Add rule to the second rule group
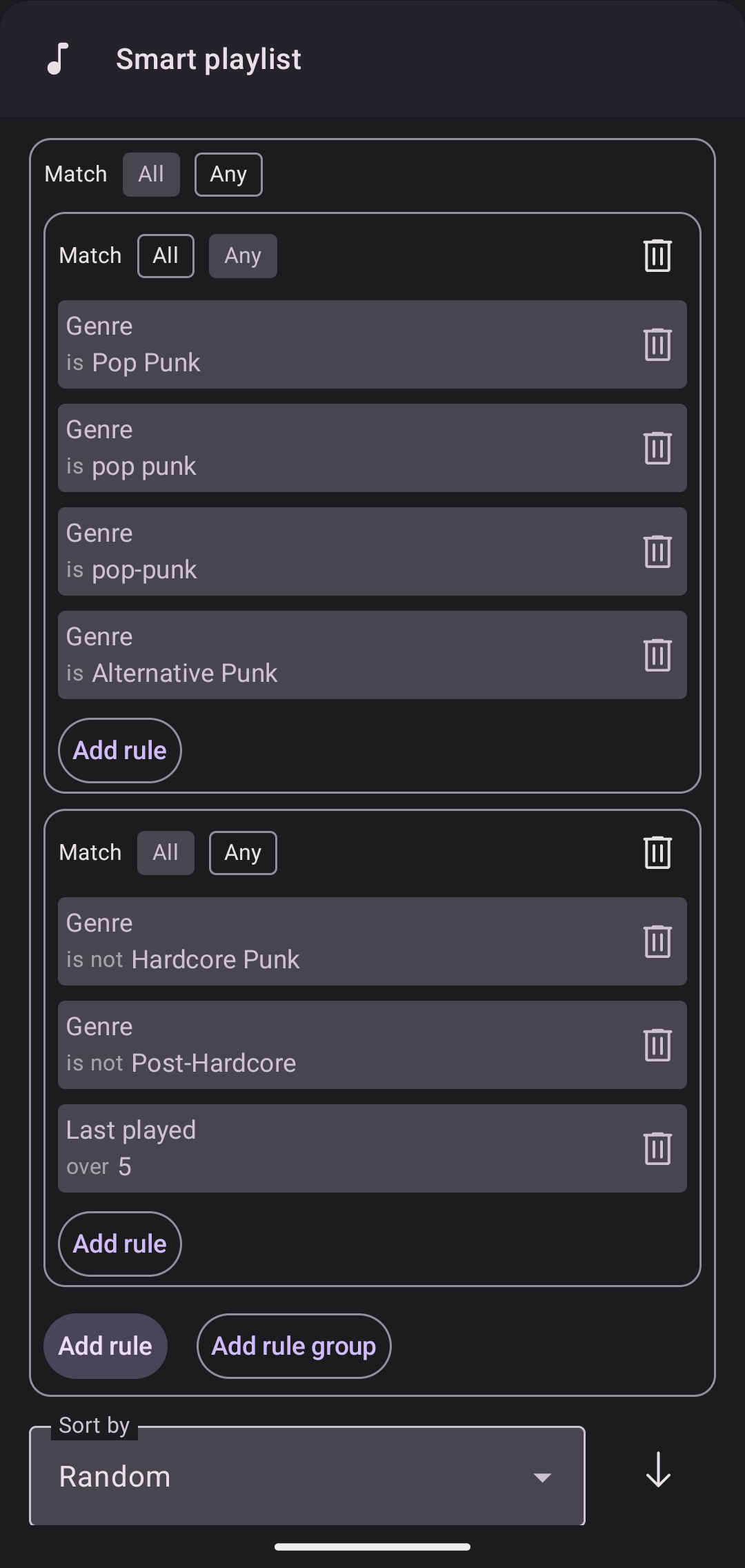The height and width of the screenshot is (1568, 745). coord(120,1244)
